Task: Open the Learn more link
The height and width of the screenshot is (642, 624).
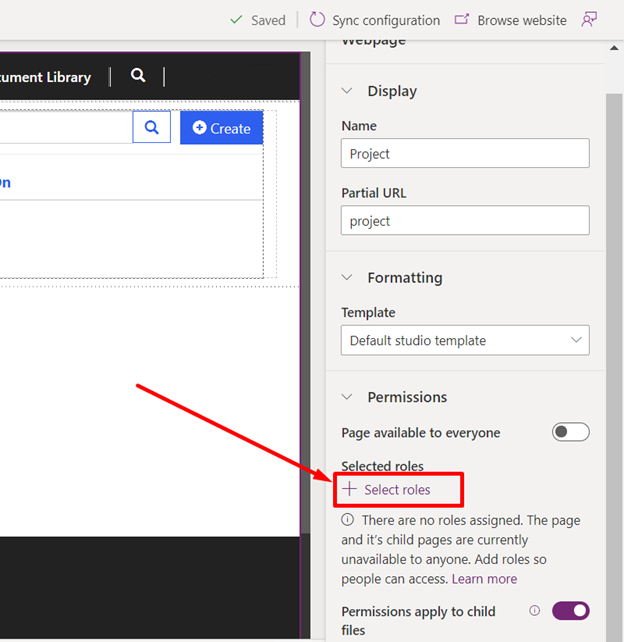Action: (484, 579)
